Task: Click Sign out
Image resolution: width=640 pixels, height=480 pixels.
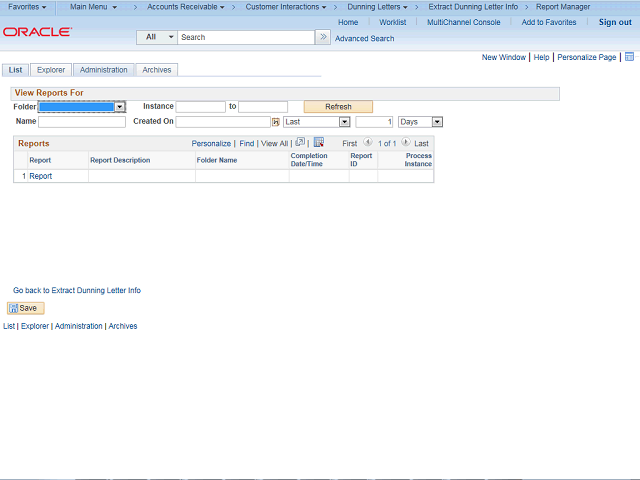Action: (x=615, y=22)
